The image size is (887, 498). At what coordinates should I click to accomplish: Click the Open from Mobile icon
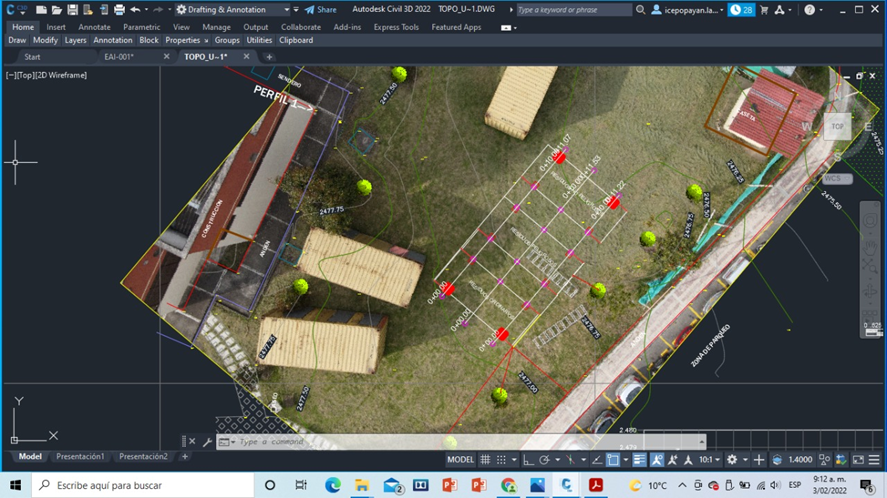pyautogui.click(x=104, y=10)
